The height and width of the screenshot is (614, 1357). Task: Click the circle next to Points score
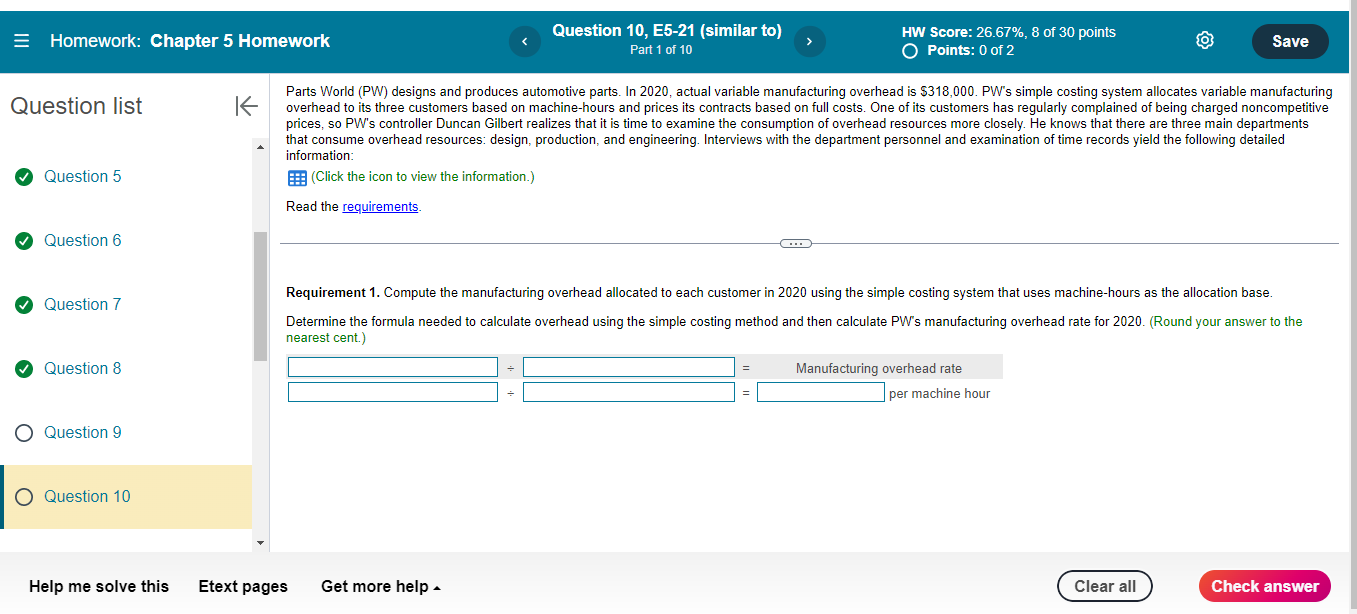tap(909, 48)
